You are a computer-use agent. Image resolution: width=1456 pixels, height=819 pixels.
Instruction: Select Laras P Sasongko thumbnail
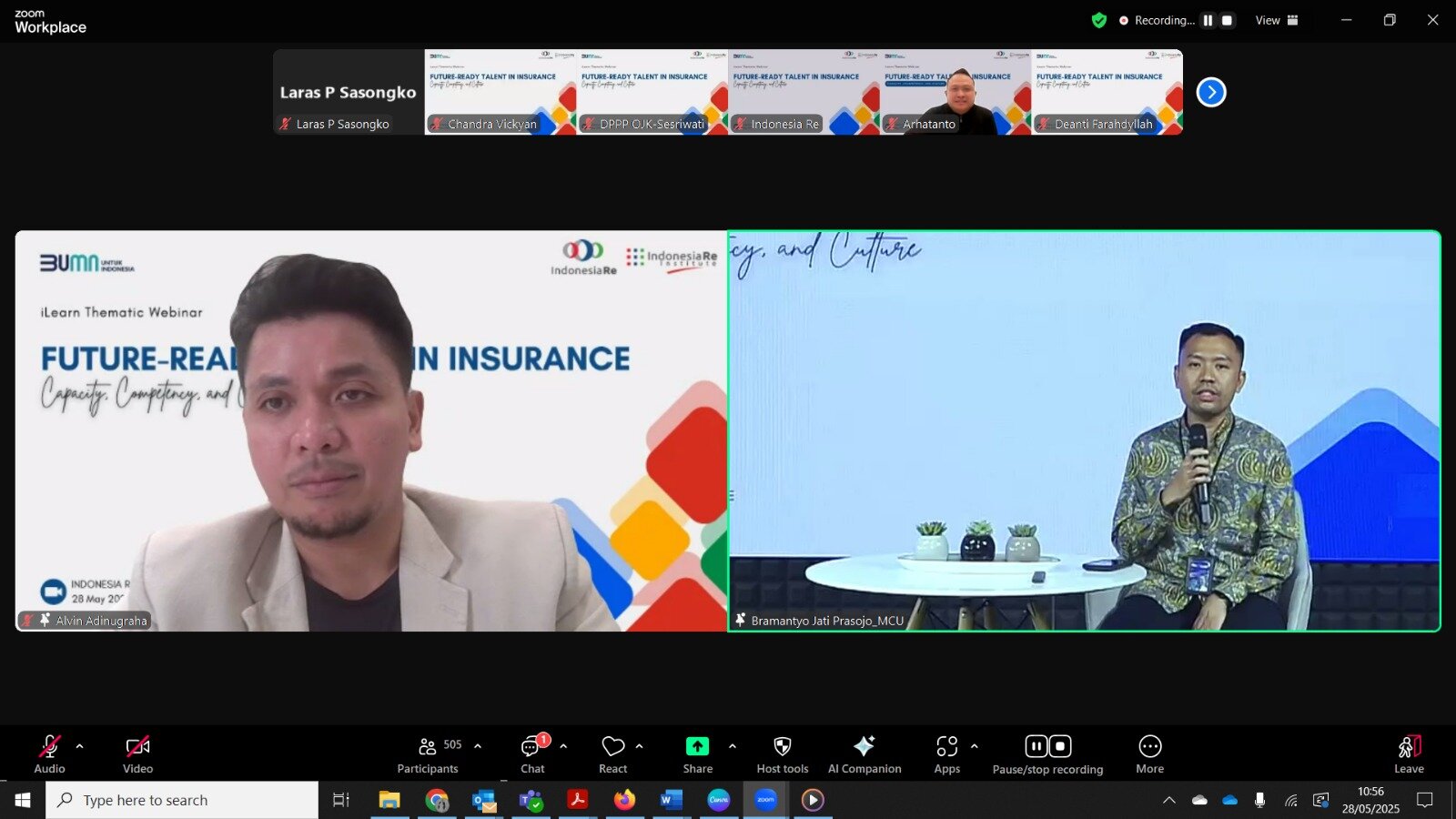click(349, 92)
